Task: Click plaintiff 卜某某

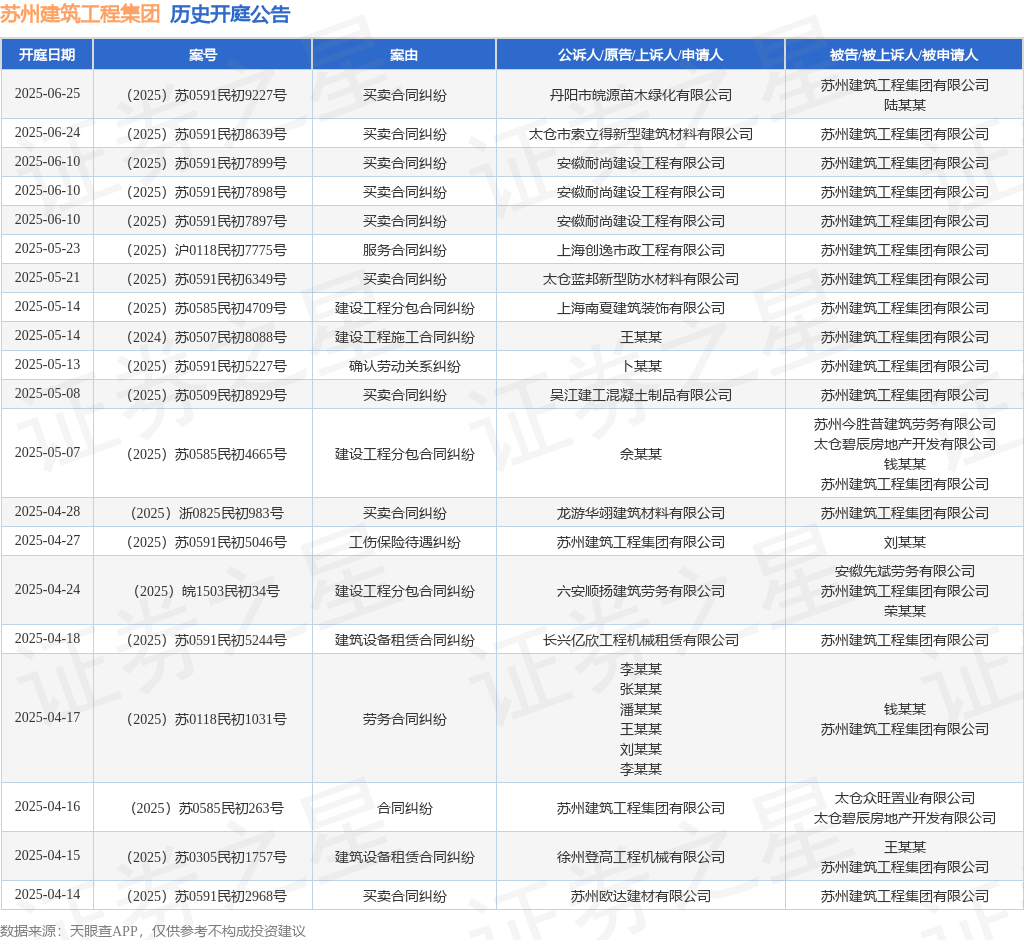Action: point(641,366)
